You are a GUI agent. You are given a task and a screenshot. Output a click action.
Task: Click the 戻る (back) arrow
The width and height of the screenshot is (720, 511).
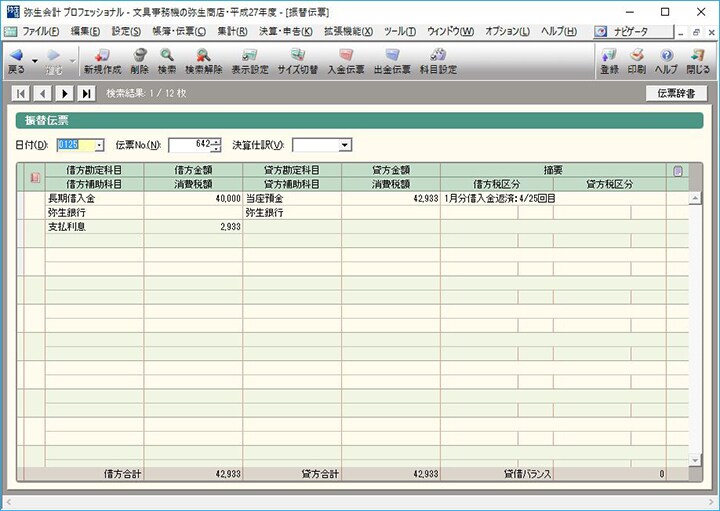click(x=16, y=58)
